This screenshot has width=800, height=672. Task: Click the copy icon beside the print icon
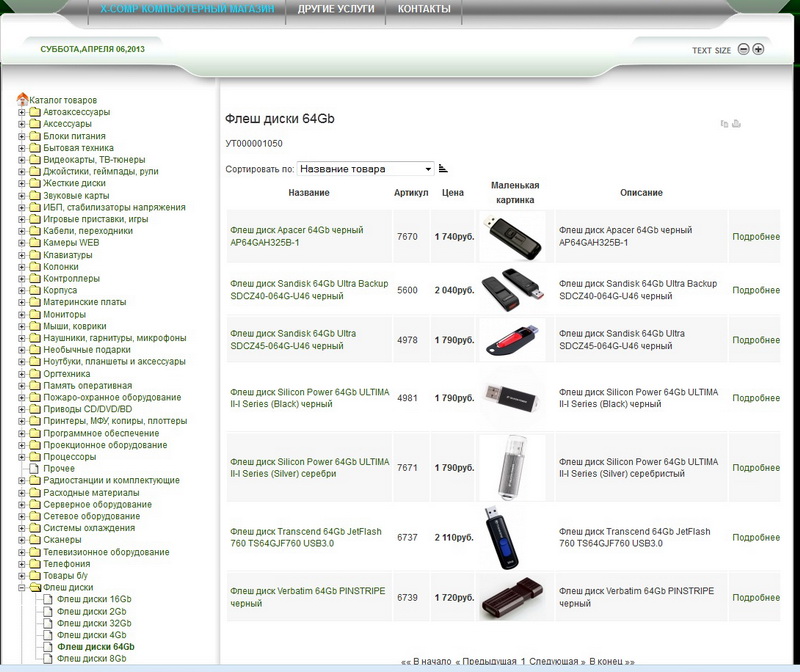pos(724,124)
